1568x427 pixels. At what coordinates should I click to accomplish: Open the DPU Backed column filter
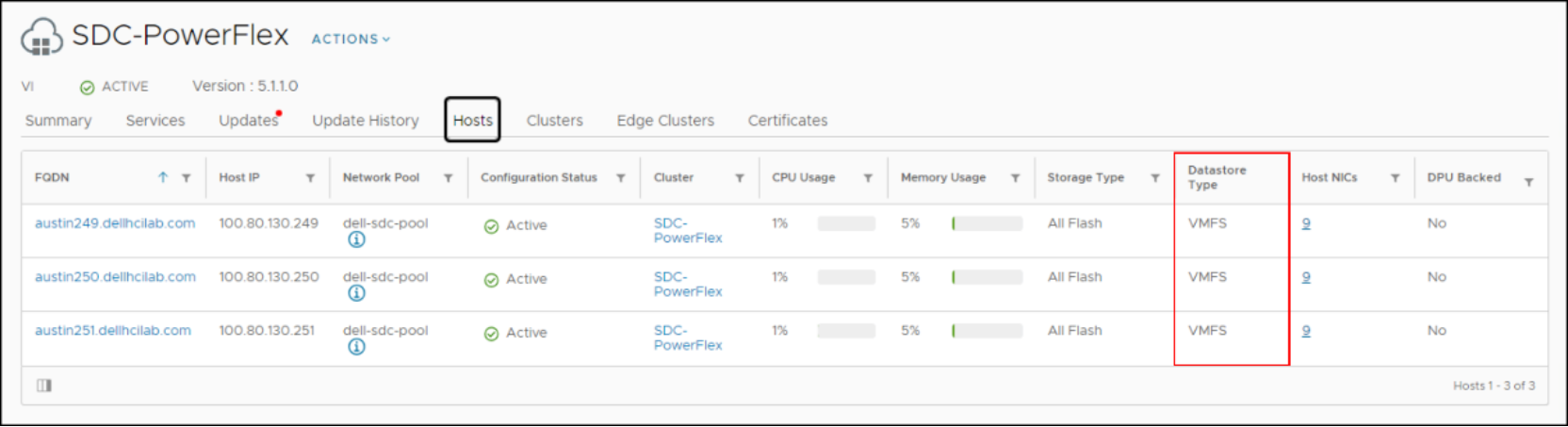(x=1528, y=182)
